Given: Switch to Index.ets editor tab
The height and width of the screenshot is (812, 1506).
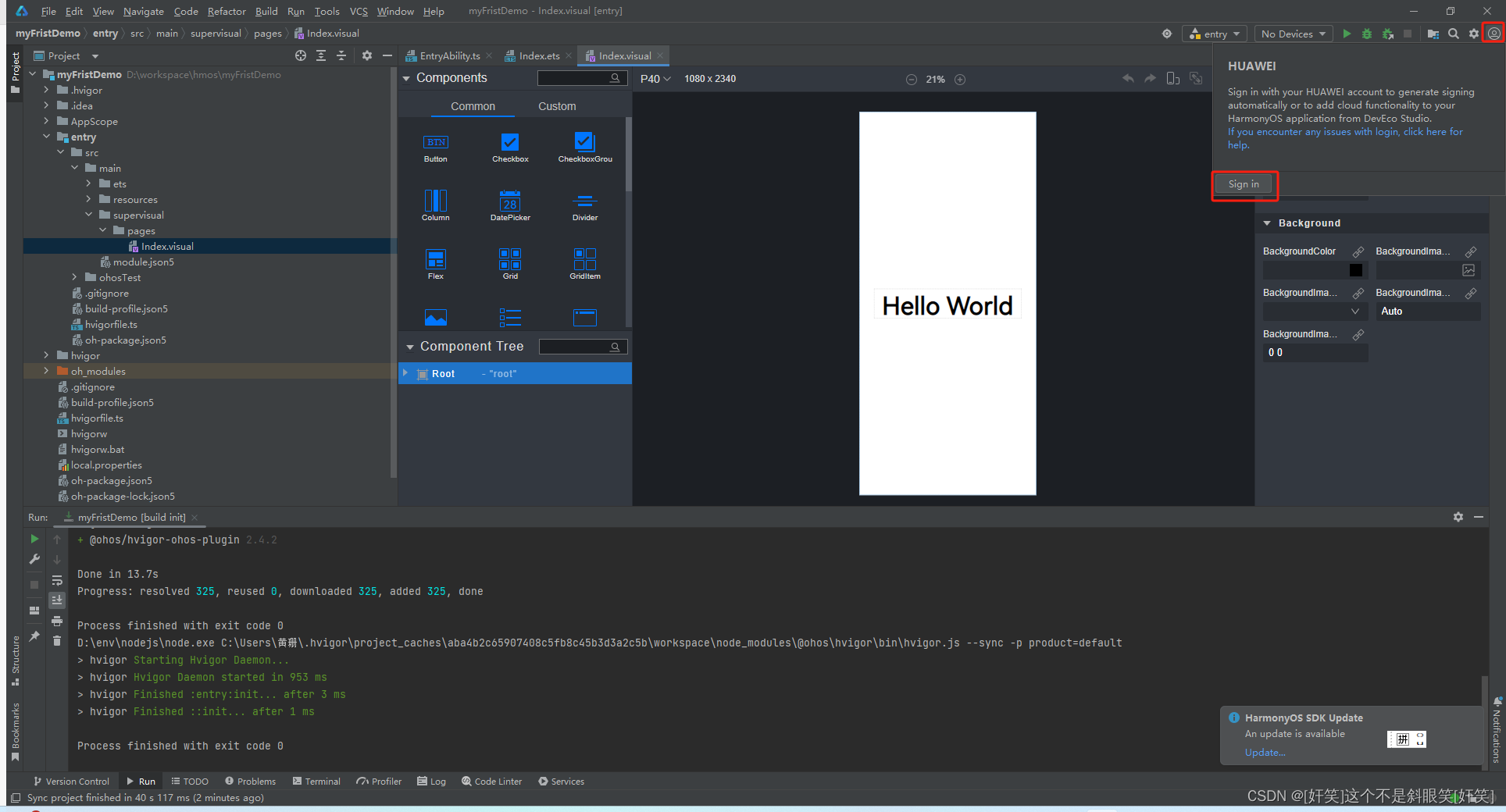Looking at the screenshot, I should [539, 55].
